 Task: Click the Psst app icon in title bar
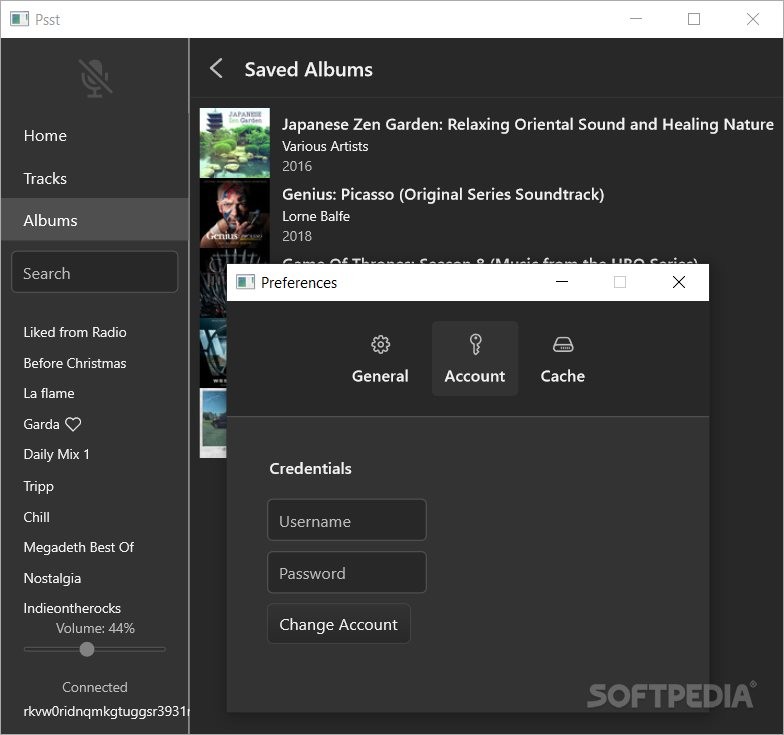pos(20,19)
